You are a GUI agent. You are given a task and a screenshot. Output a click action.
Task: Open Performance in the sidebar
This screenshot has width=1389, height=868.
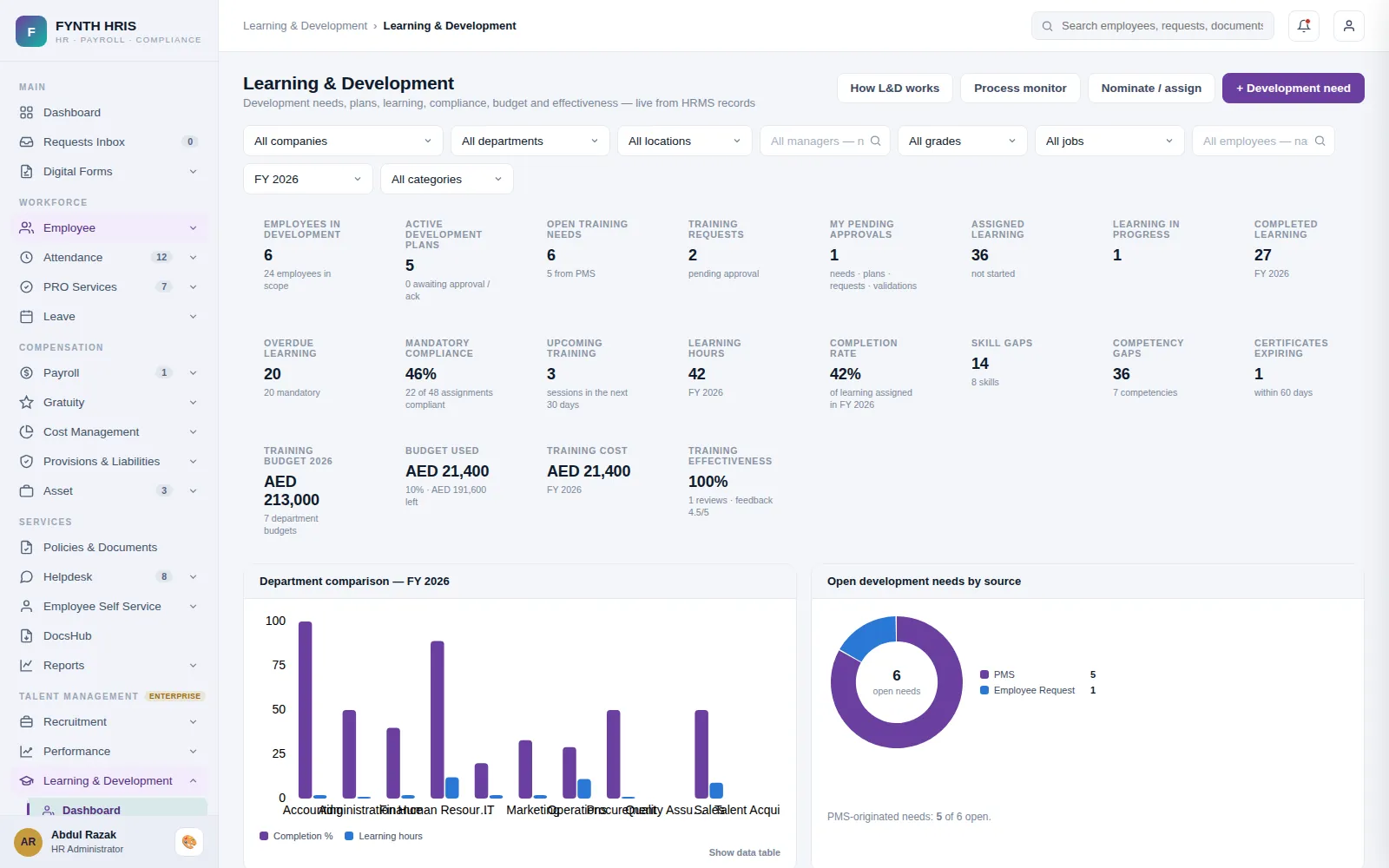[x=109, y=752]
